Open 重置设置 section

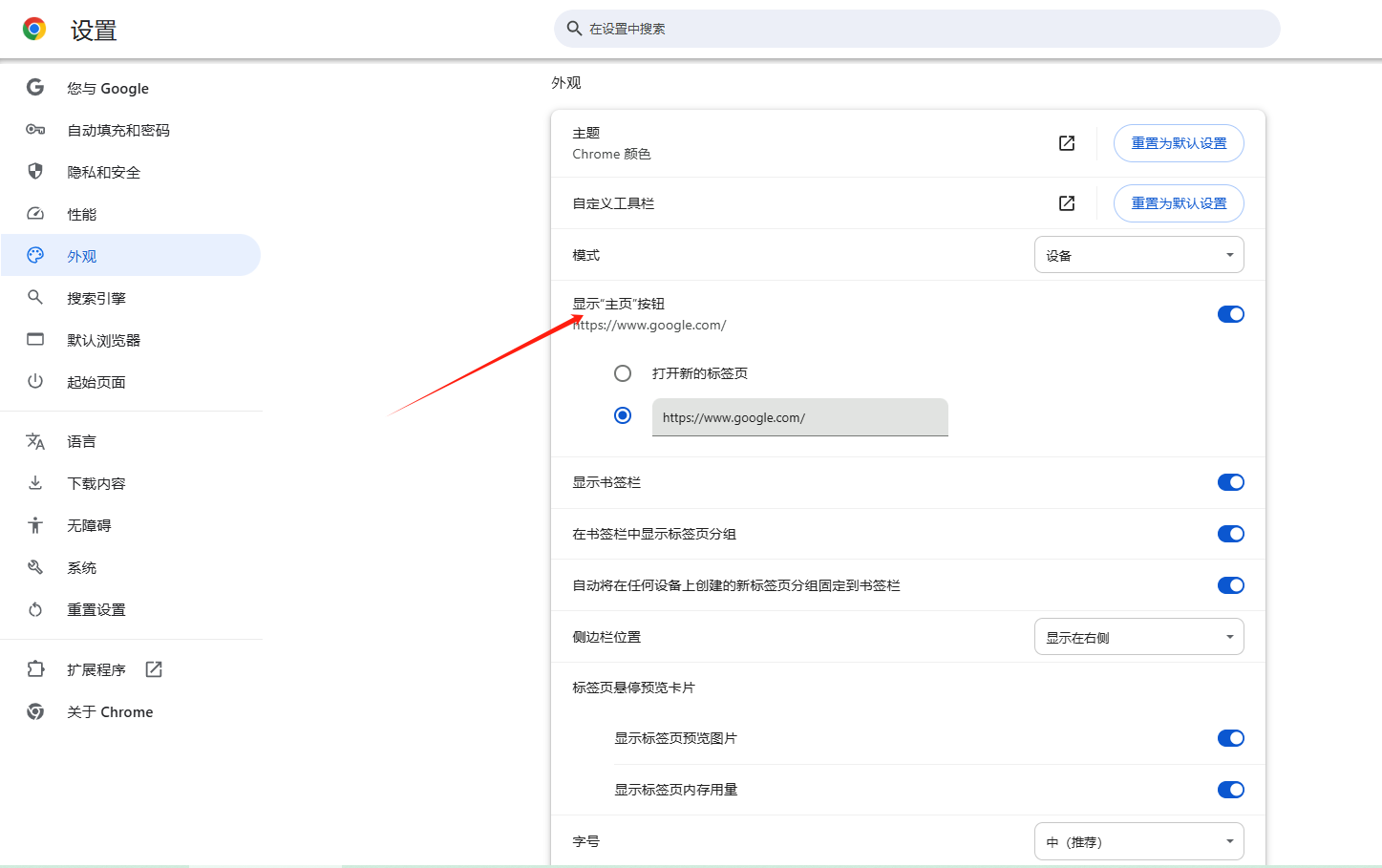point(130,609)
